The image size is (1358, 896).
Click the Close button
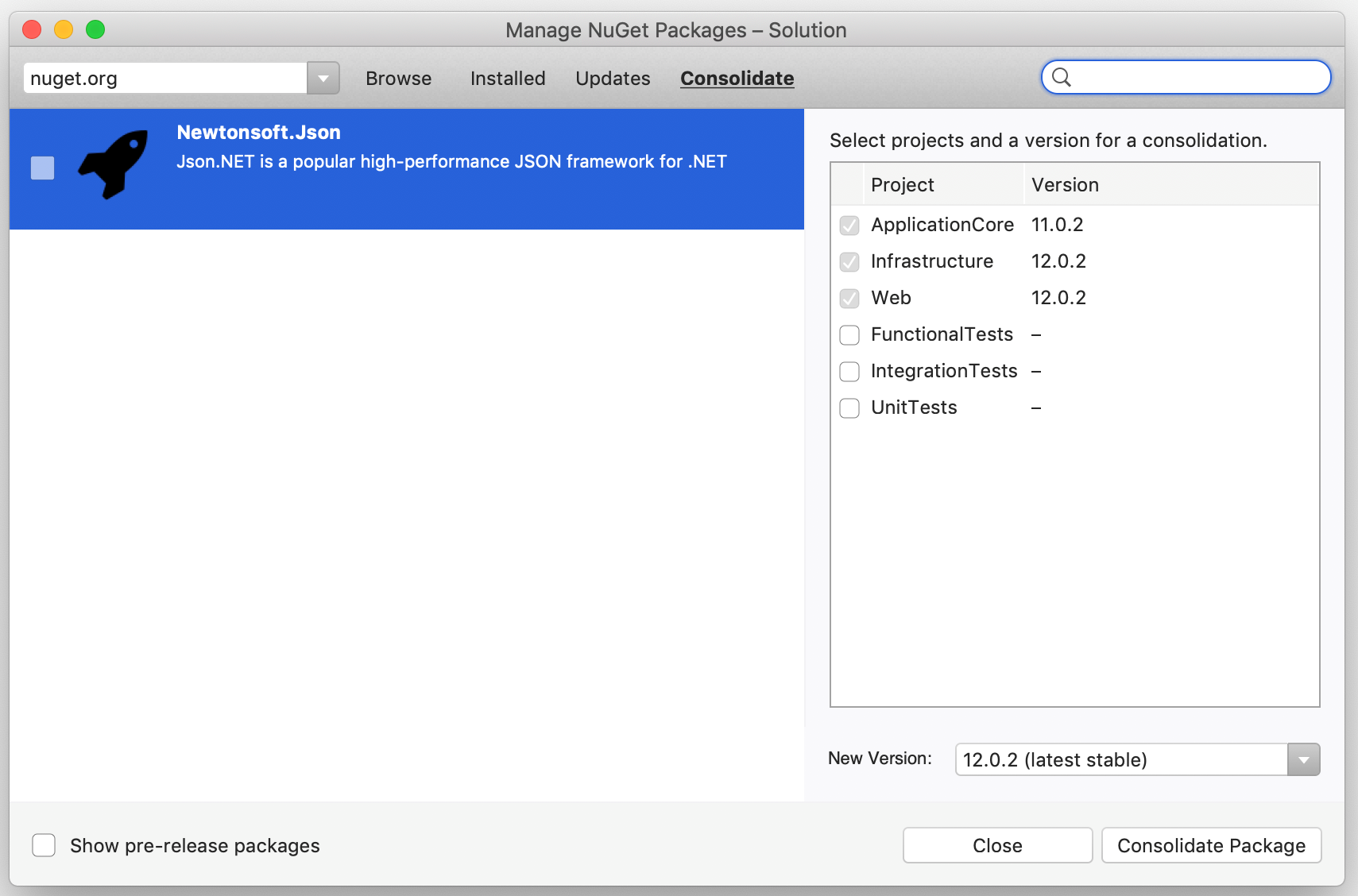pos(997,845)
